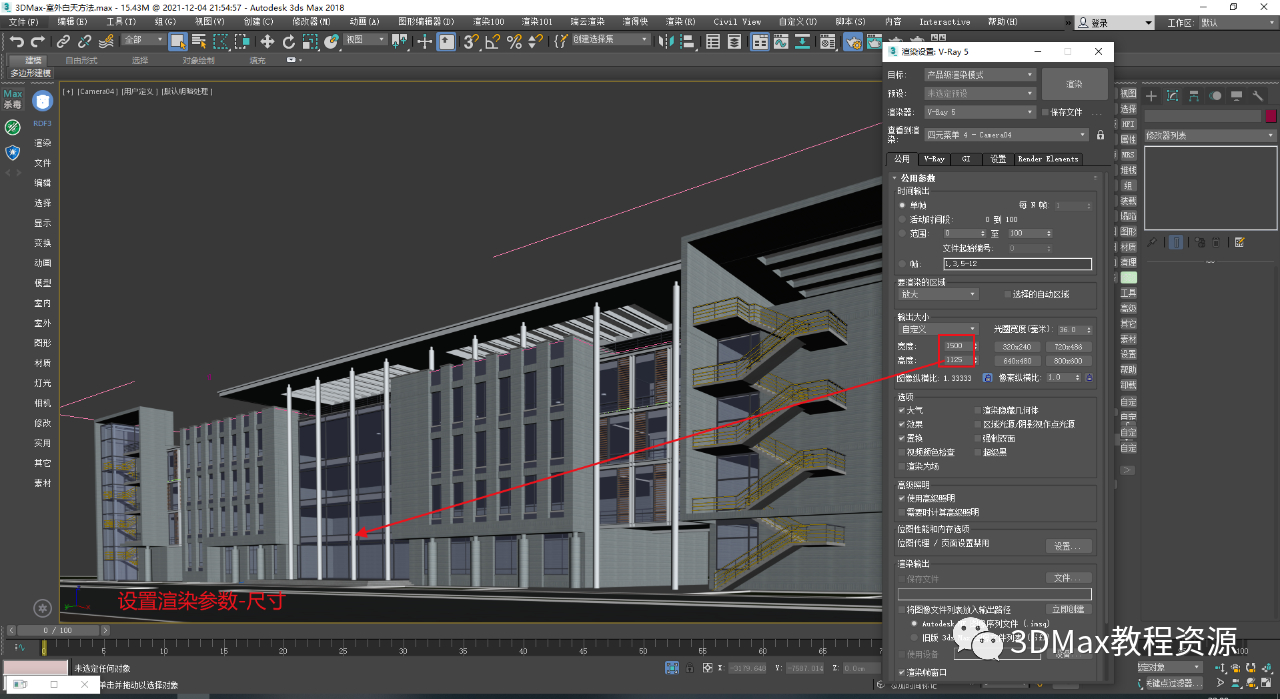Open the 要渲染的区域 放大 dropdown
The height and width of the screenshot is (699, 1280).
[938, 294]
